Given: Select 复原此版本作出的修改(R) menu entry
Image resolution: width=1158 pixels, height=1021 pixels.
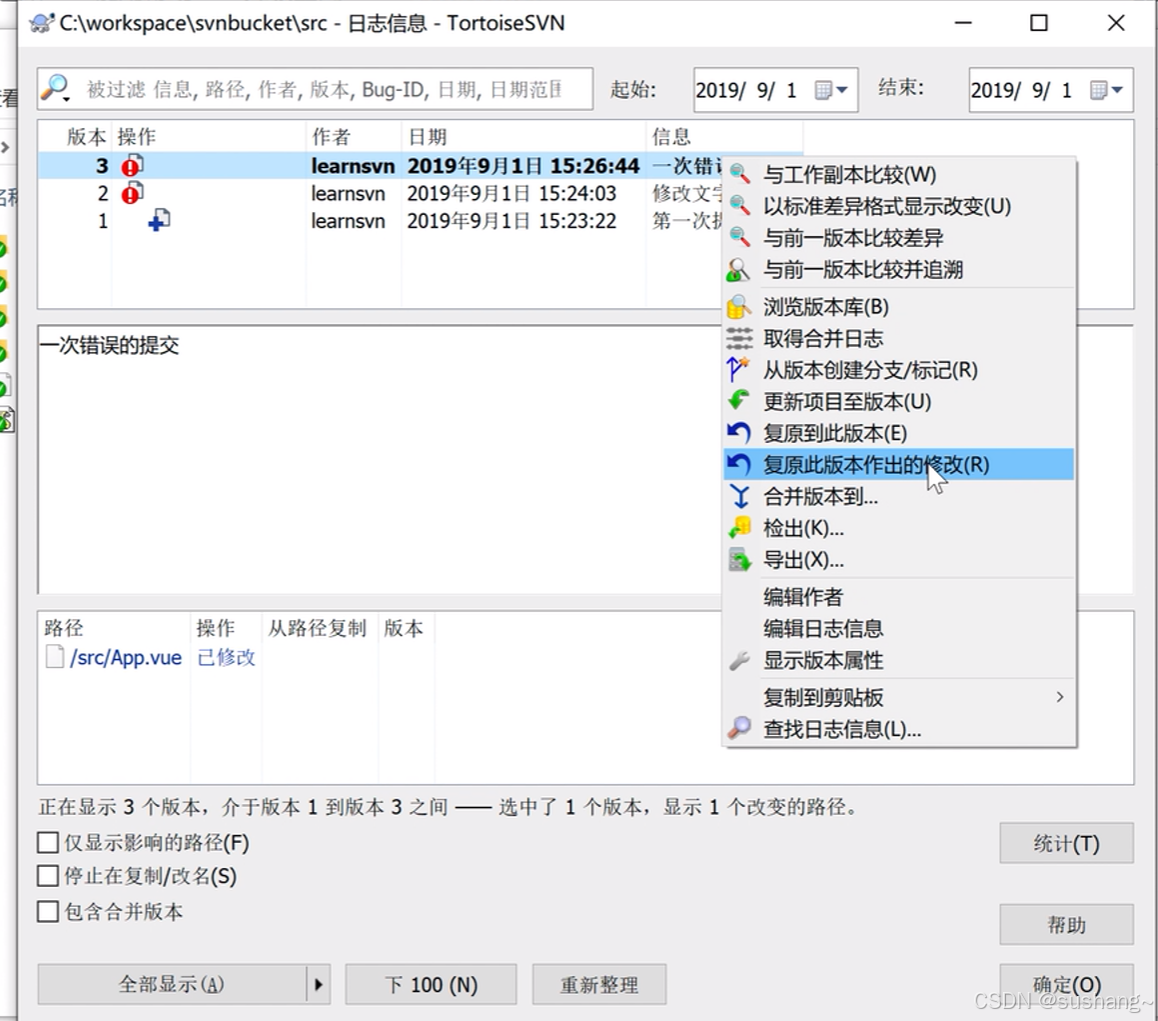Looking at the screenshot, I should (x=900, y=465).
